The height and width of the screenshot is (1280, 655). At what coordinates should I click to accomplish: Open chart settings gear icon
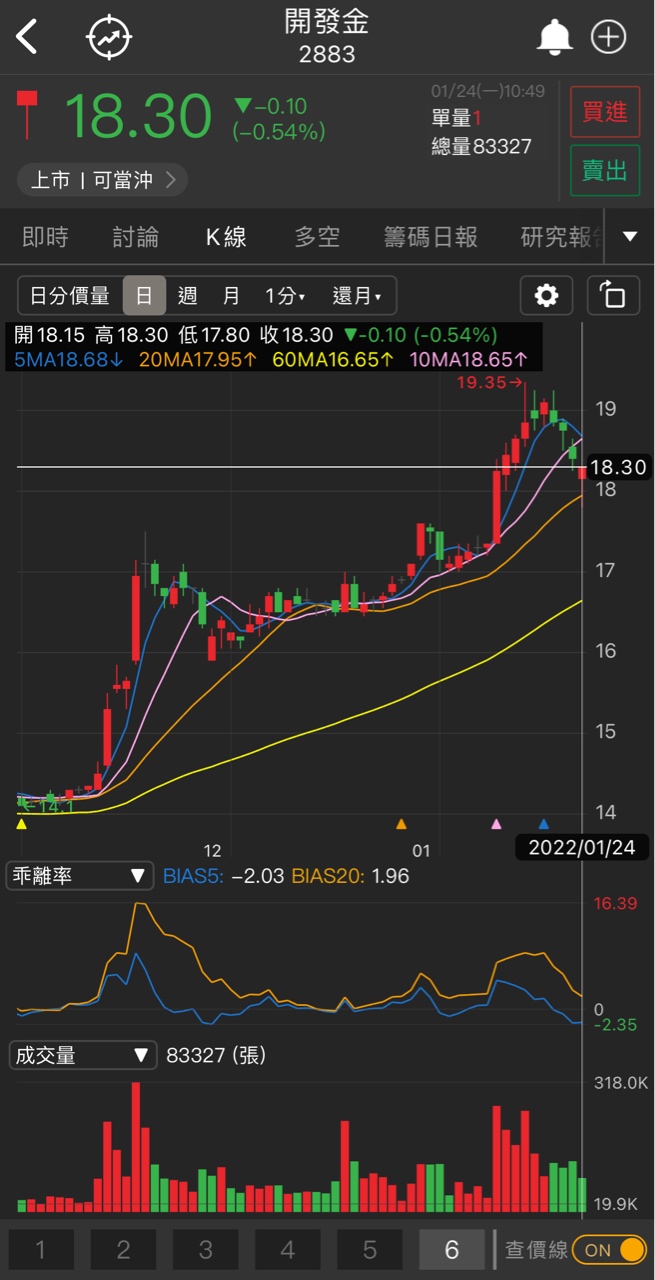point(546,296)
